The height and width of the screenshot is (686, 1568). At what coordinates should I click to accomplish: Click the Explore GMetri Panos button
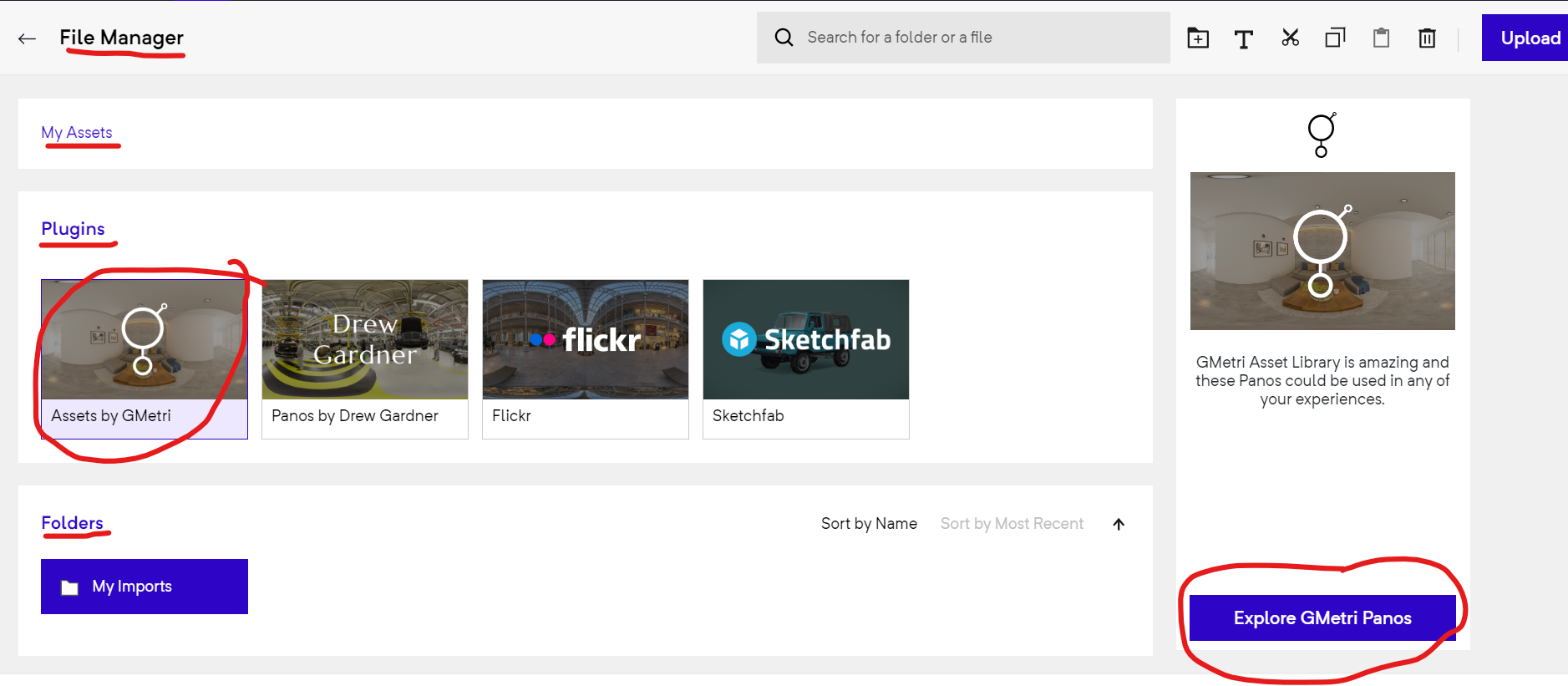tap(1322, 618)
